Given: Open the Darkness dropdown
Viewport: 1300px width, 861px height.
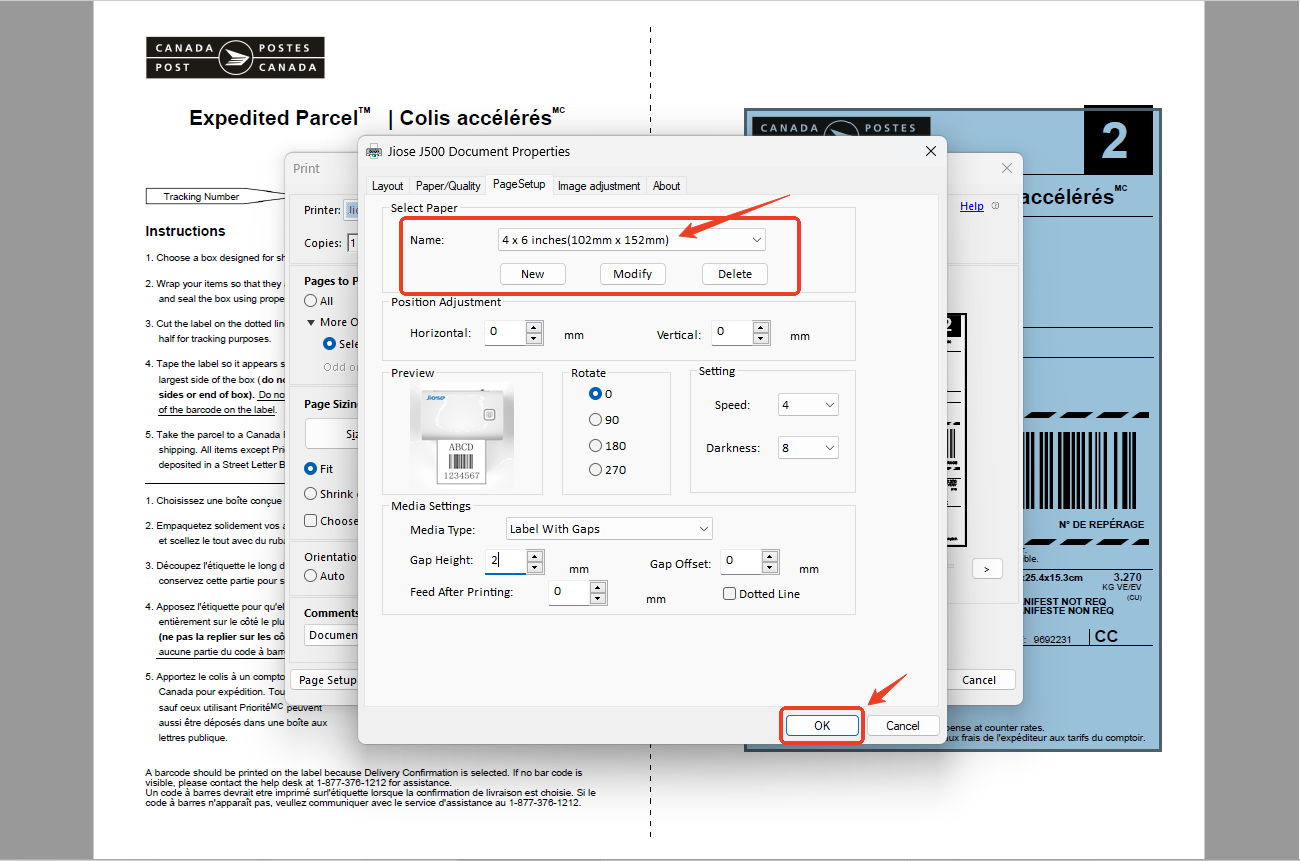Looking at the screenshot, I should (808, 448).
